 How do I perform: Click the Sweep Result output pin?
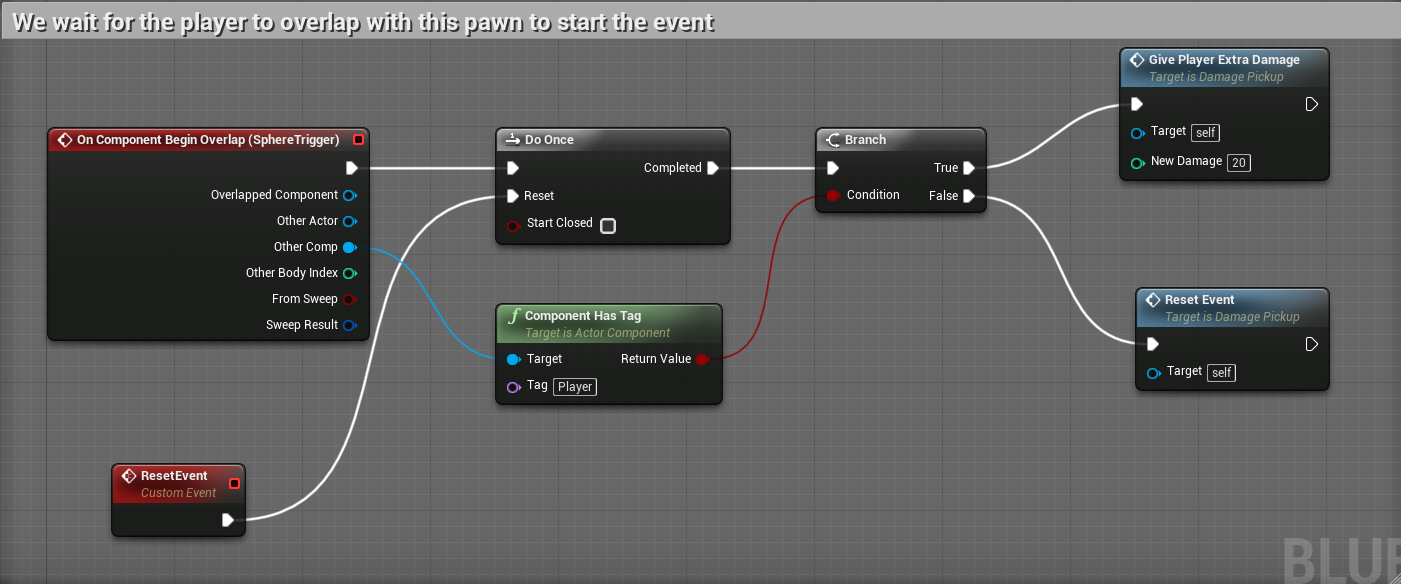click(349, 325)
